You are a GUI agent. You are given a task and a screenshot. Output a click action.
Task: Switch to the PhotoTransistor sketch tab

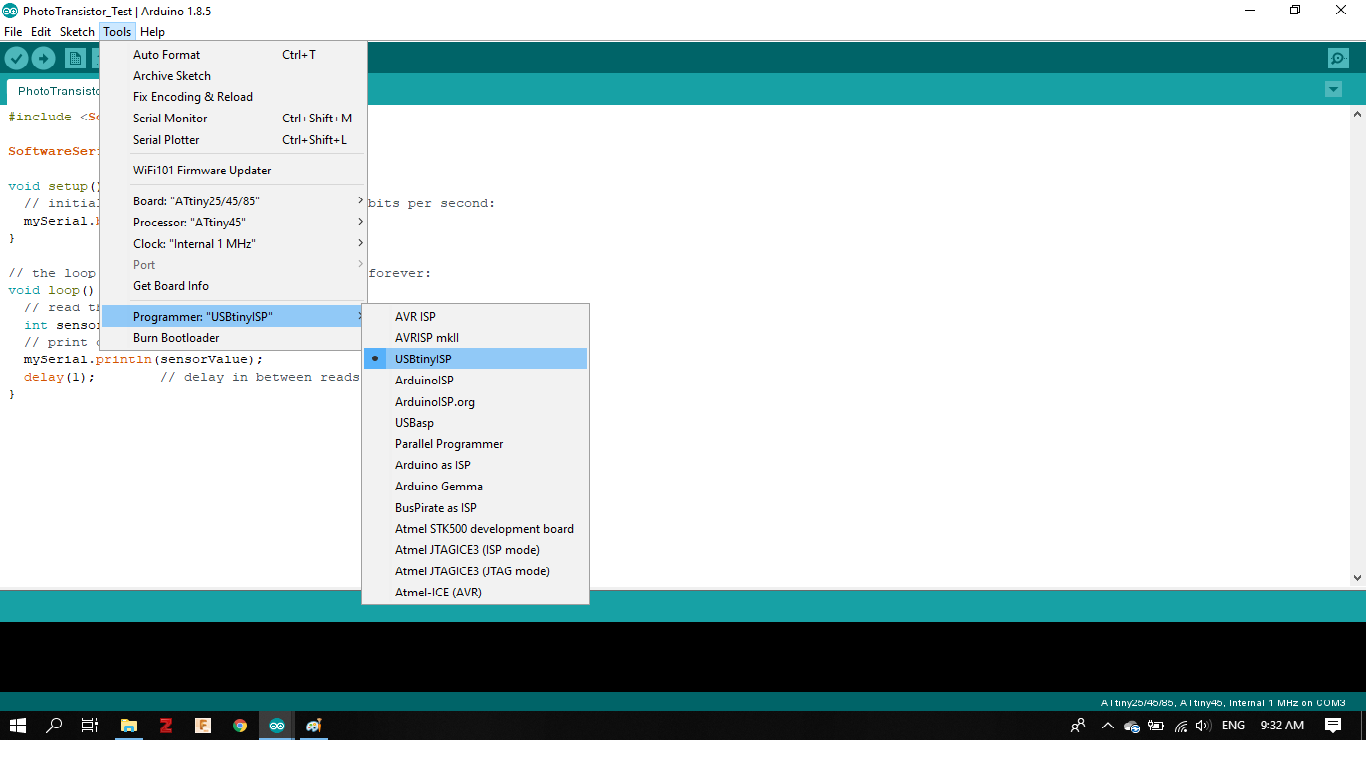tap(55, 91)
